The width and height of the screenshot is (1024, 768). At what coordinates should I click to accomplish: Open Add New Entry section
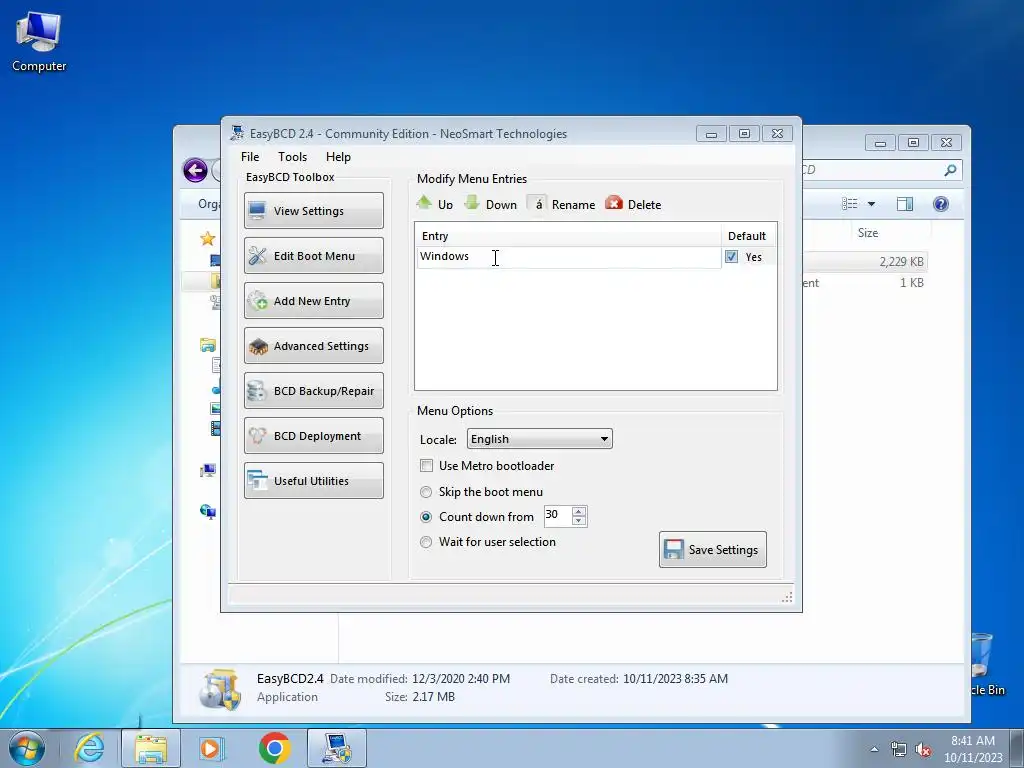pyautogui.click(x=313, y=300)
